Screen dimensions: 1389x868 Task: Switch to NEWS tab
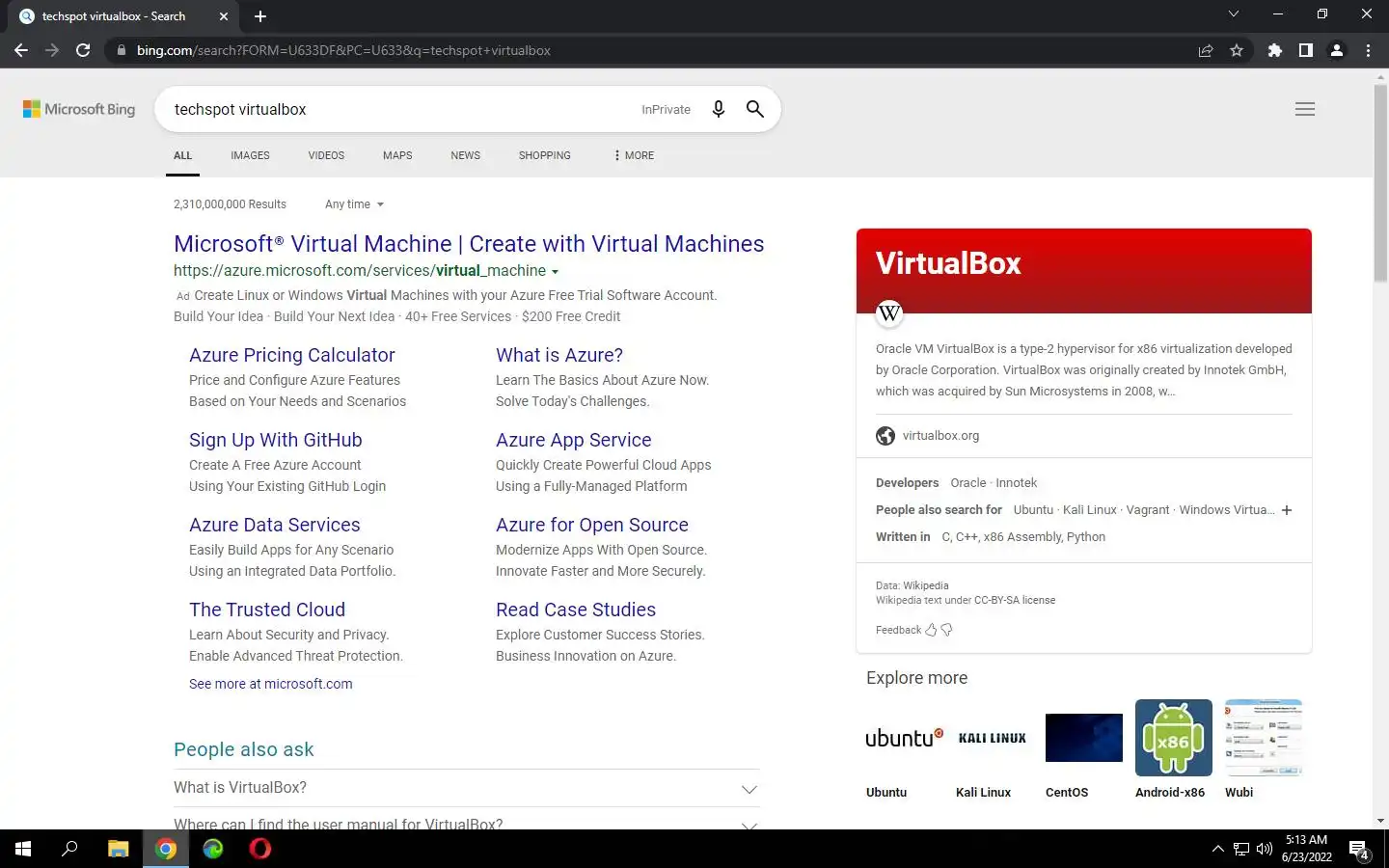pos(465,155)
